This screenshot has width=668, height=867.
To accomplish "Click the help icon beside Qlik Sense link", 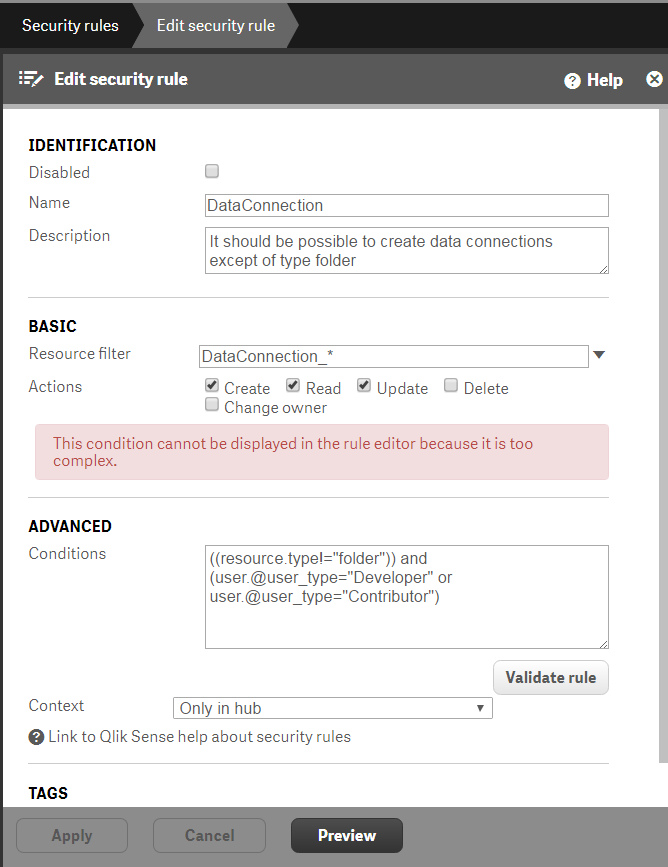I will coord(36,737).
